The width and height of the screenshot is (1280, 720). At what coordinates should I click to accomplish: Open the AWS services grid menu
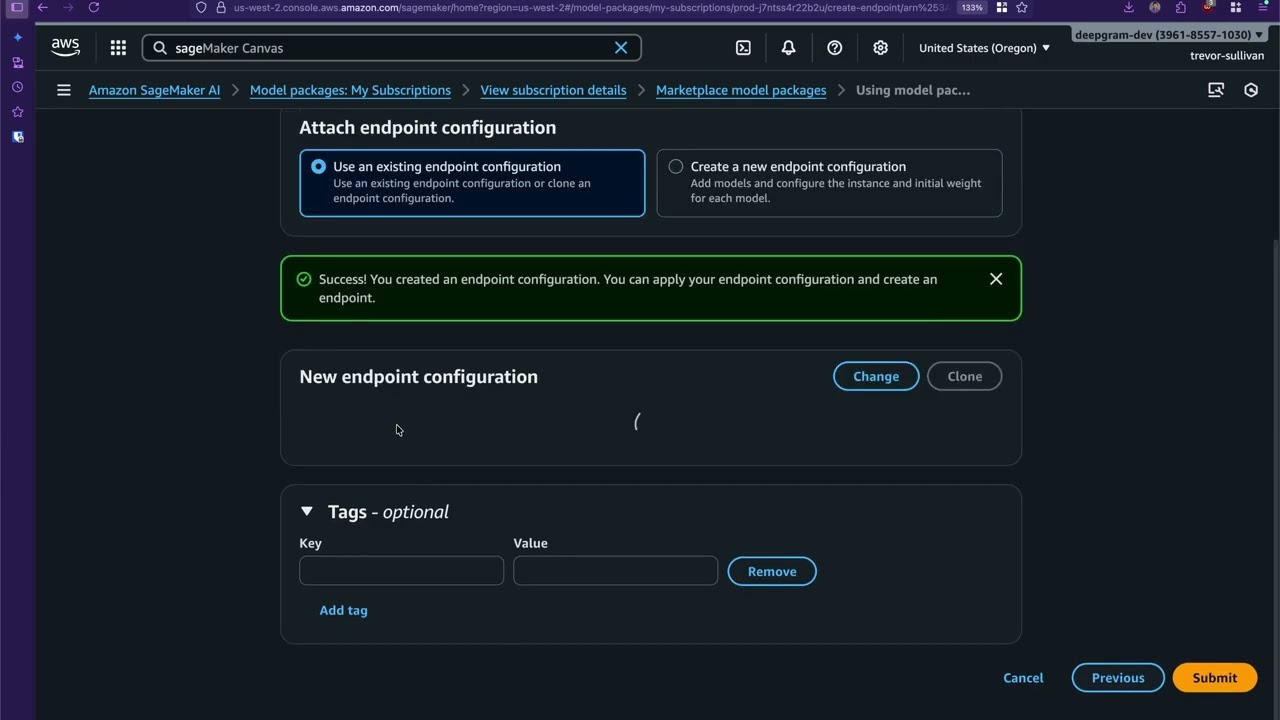point(118,47)
